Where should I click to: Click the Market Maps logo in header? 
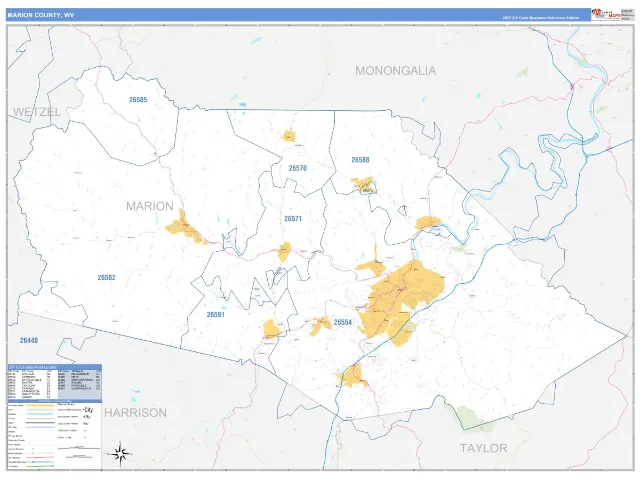(x=606, y=14)
